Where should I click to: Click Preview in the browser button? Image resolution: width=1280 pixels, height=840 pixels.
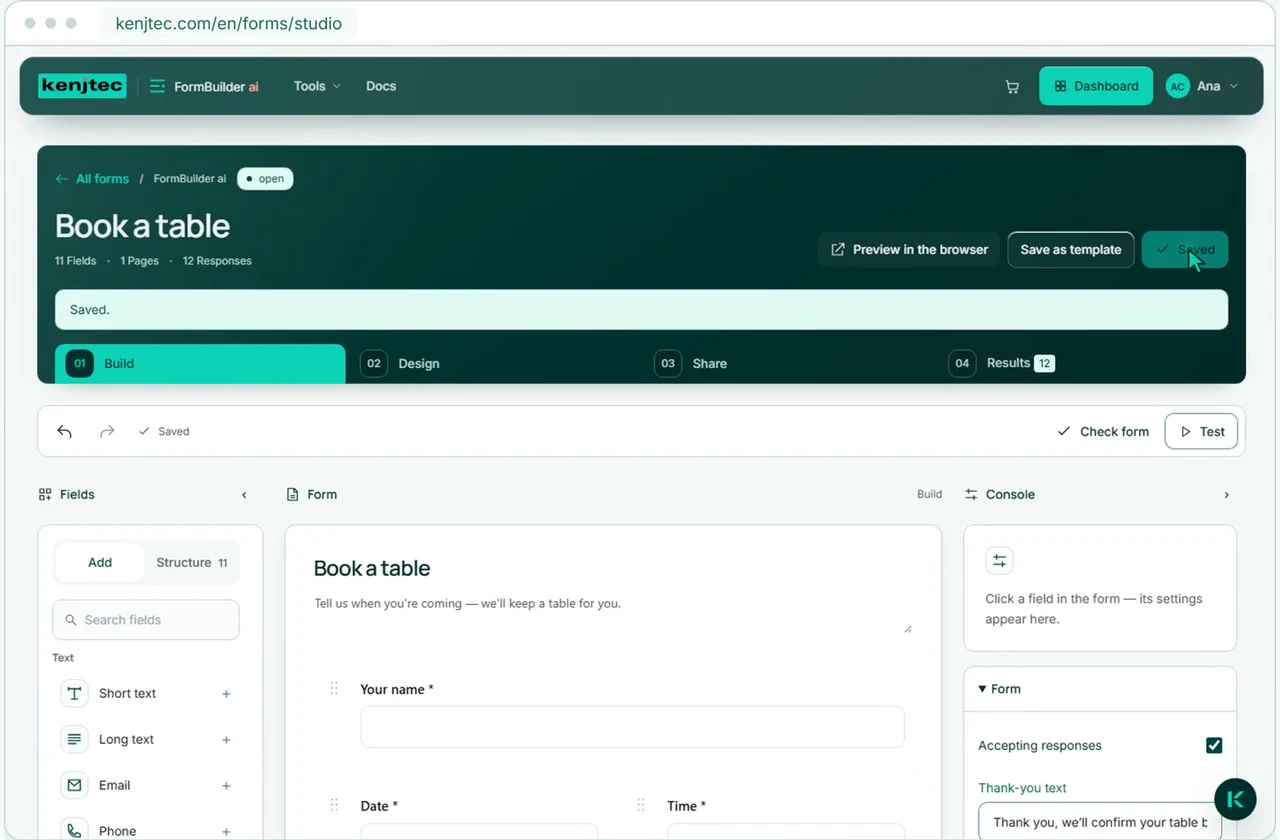[x=909, y=250]
